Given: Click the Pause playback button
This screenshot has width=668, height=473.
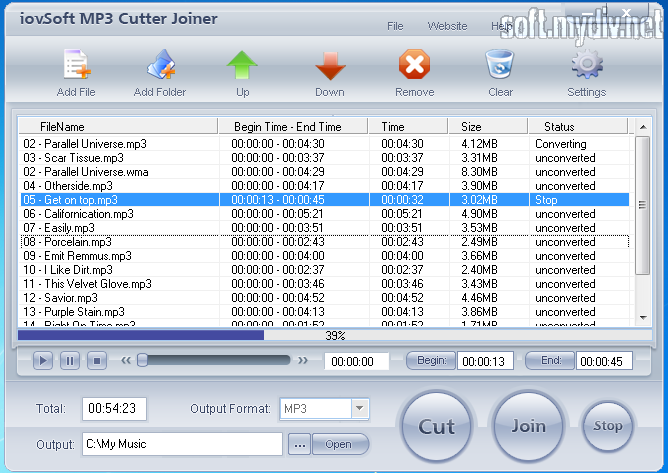Looking at the screenshot, I should click(70, 361).
